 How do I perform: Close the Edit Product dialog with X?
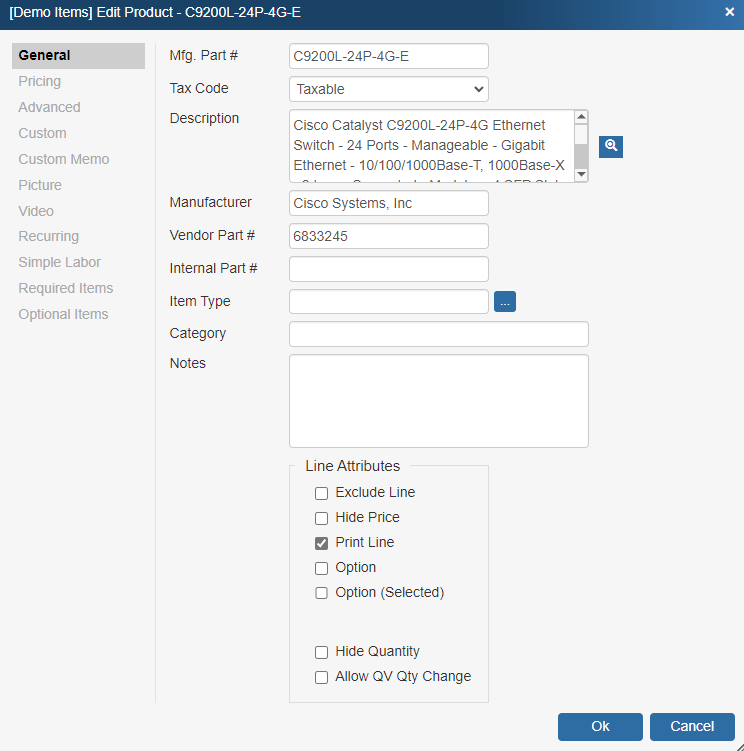729,12
